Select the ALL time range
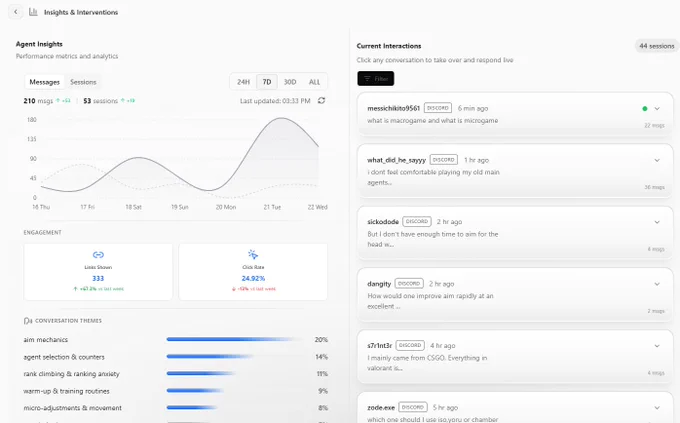 pyautogui.click(x=314, y=82)
